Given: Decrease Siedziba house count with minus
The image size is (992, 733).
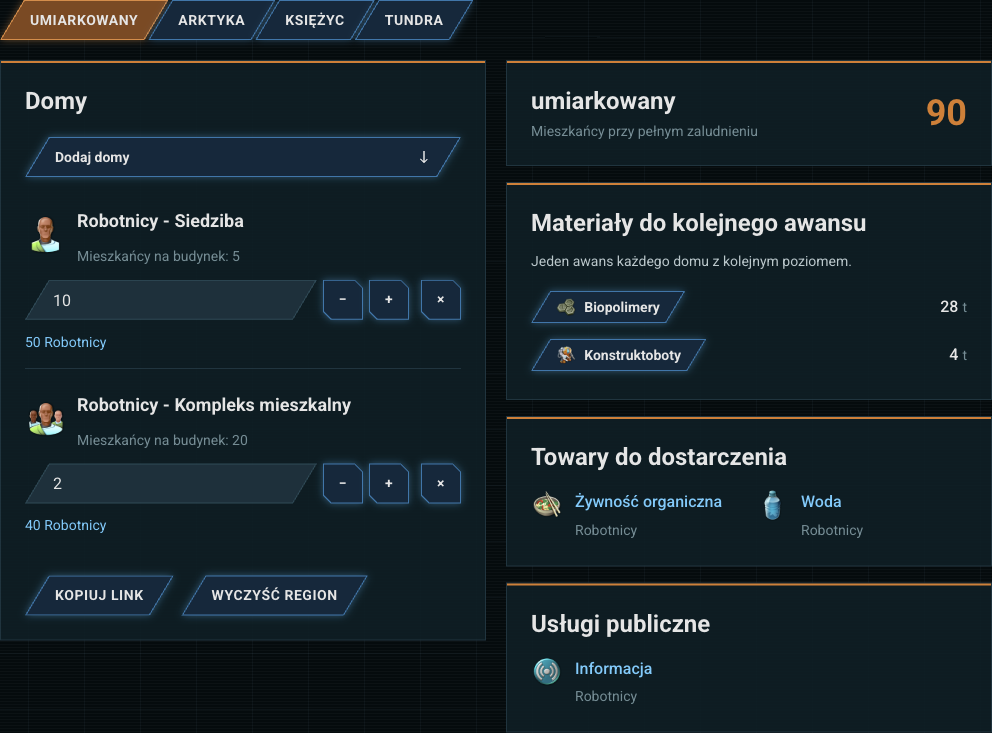Looking at the screenshot, I should coord(343,300).
